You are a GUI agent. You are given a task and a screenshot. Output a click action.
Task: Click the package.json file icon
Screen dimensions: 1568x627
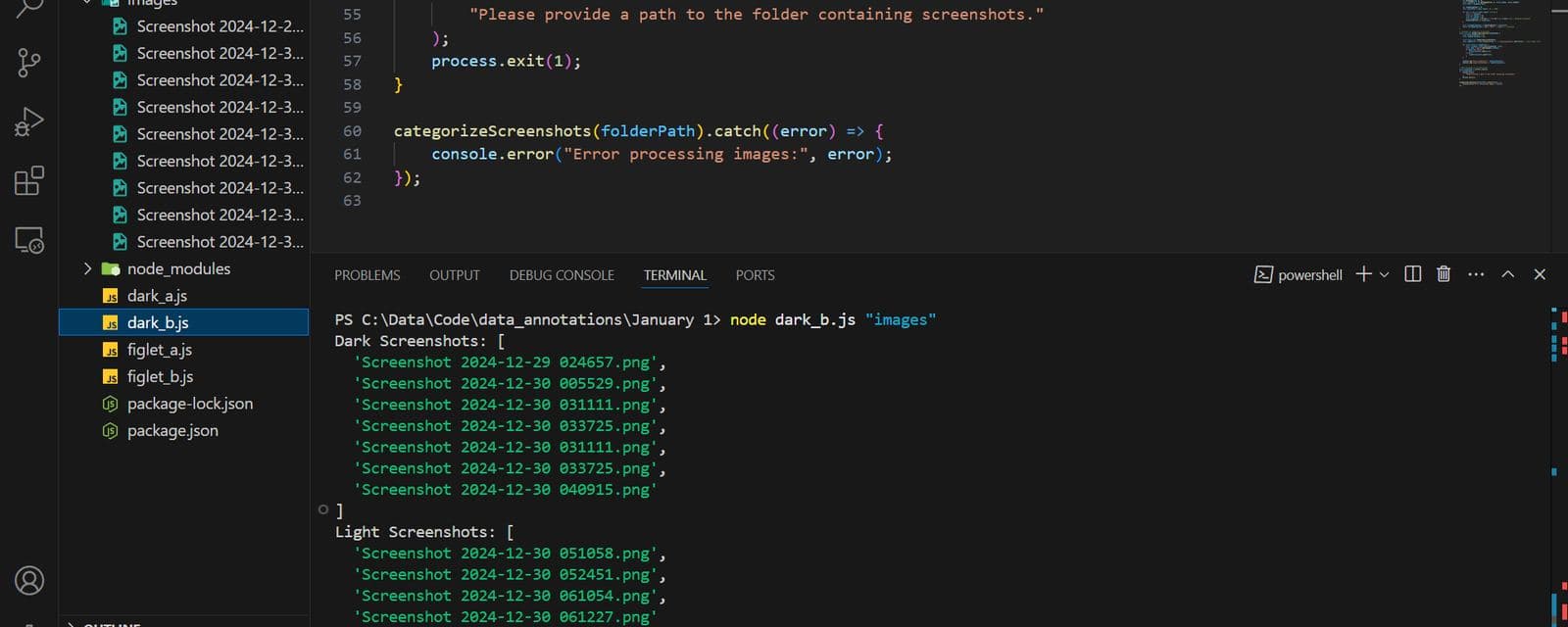(x=111, y=431)
